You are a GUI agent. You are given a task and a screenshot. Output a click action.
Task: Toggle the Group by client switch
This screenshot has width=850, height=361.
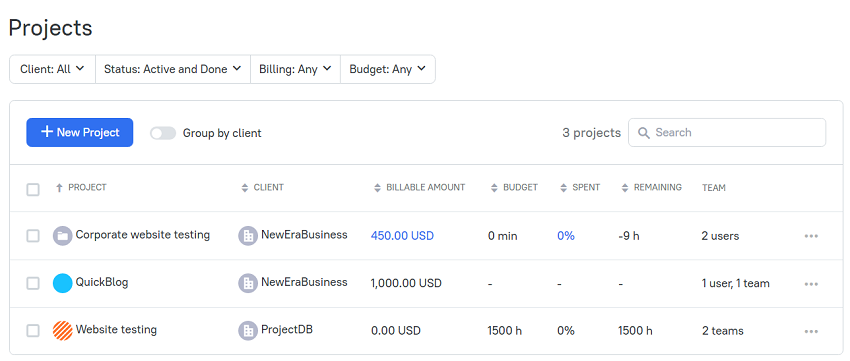pos(163,133)
